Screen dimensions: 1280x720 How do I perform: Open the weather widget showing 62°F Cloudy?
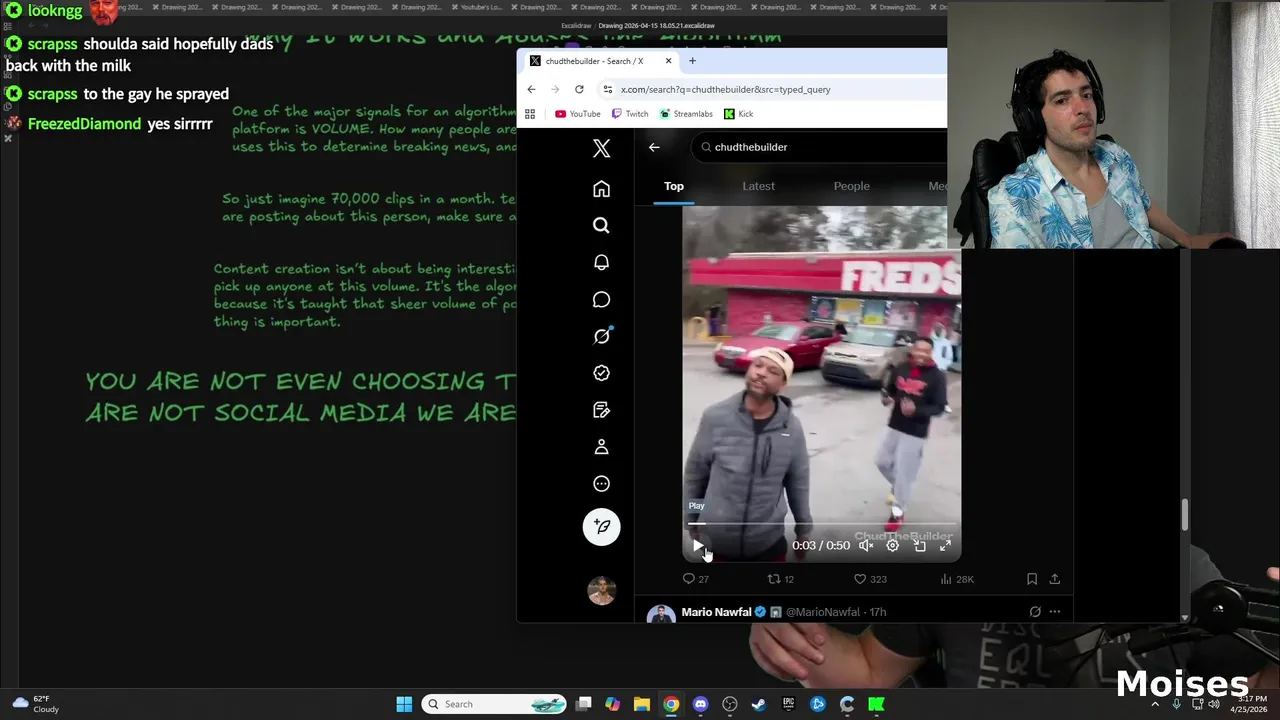point(35,704)
